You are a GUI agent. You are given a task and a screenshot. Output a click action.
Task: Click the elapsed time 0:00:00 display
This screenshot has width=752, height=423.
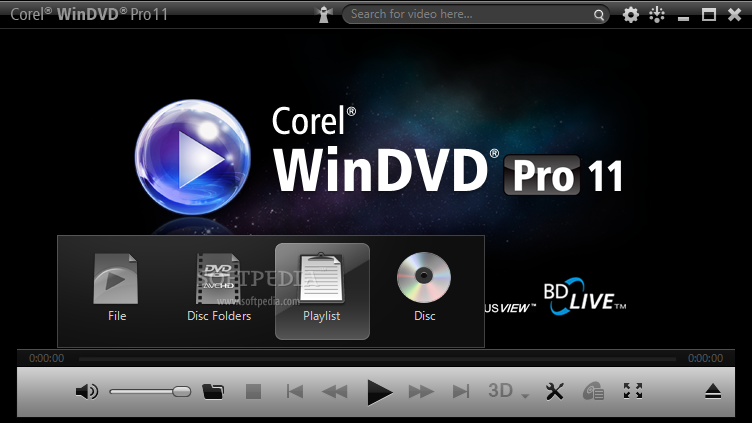(47, 358)
